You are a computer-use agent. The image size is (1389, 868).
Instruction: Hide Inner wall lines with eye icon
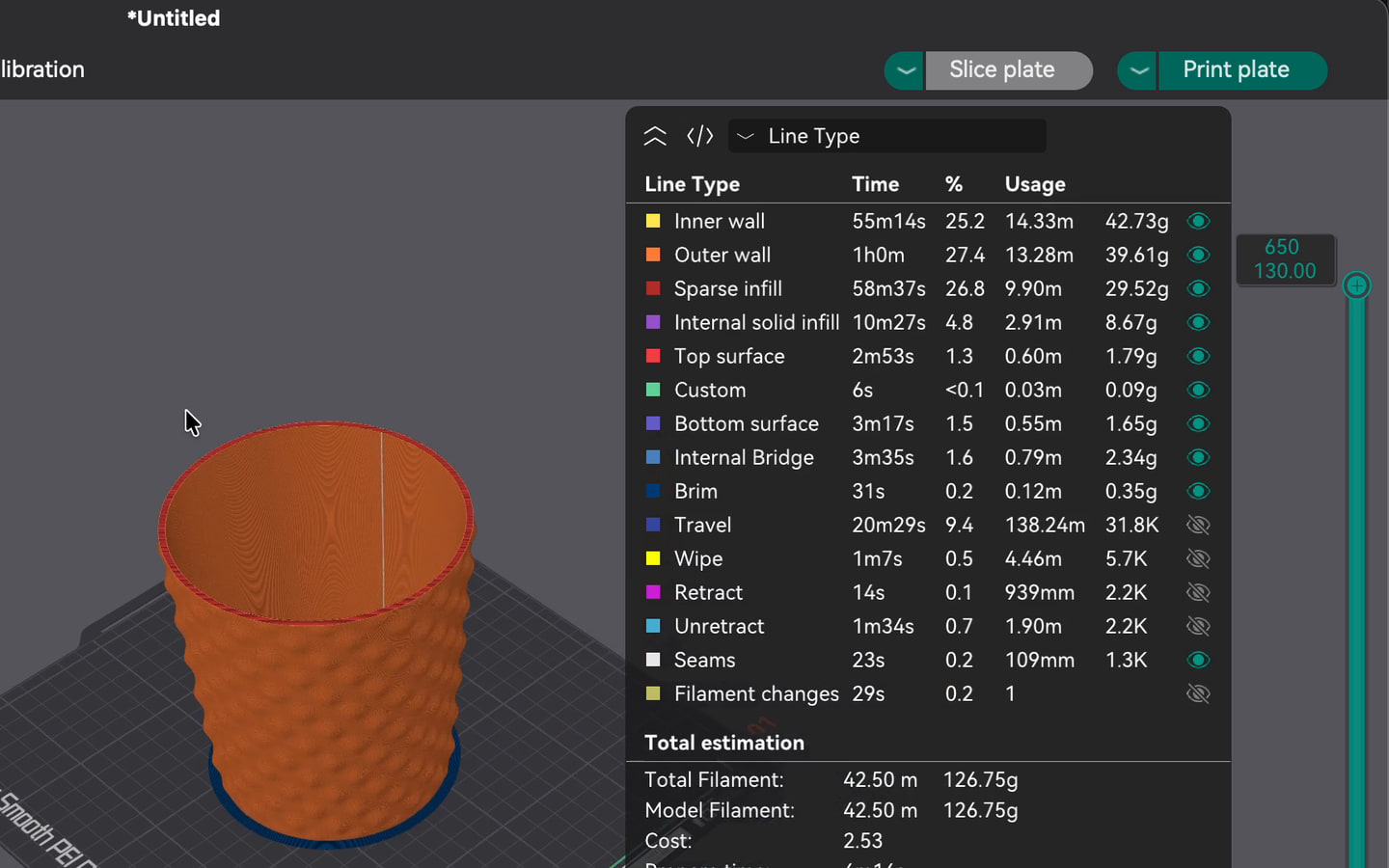click(1198, 221)
